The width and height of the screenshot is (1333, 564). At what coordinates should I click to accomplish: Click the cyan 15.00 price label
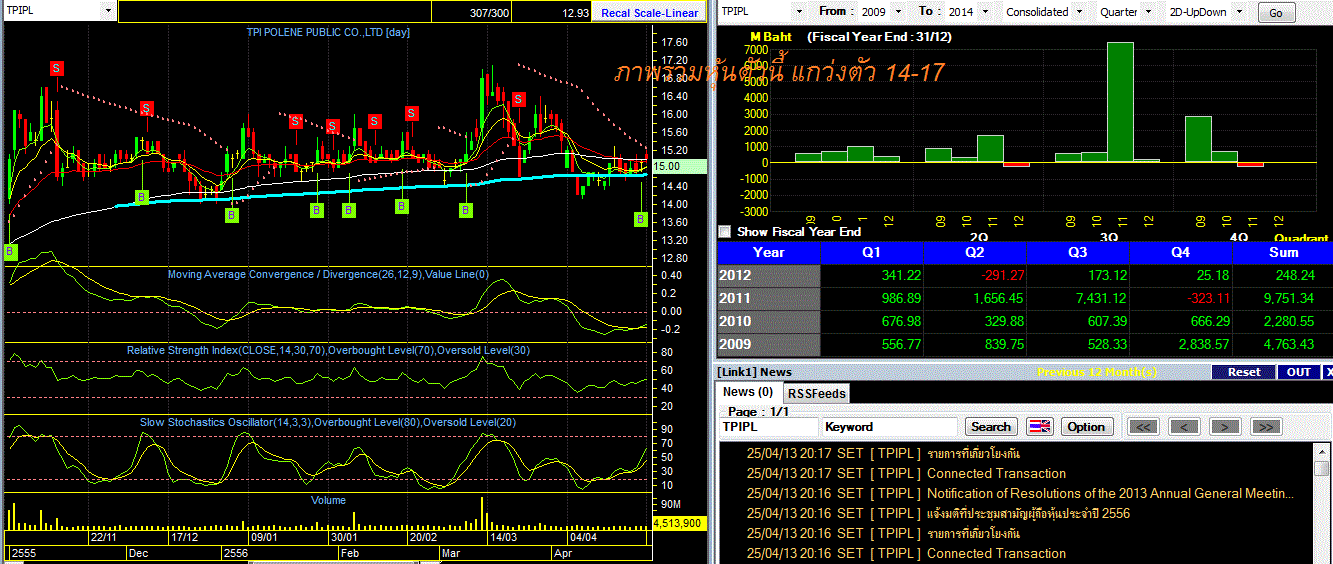[x=679, y=167]
